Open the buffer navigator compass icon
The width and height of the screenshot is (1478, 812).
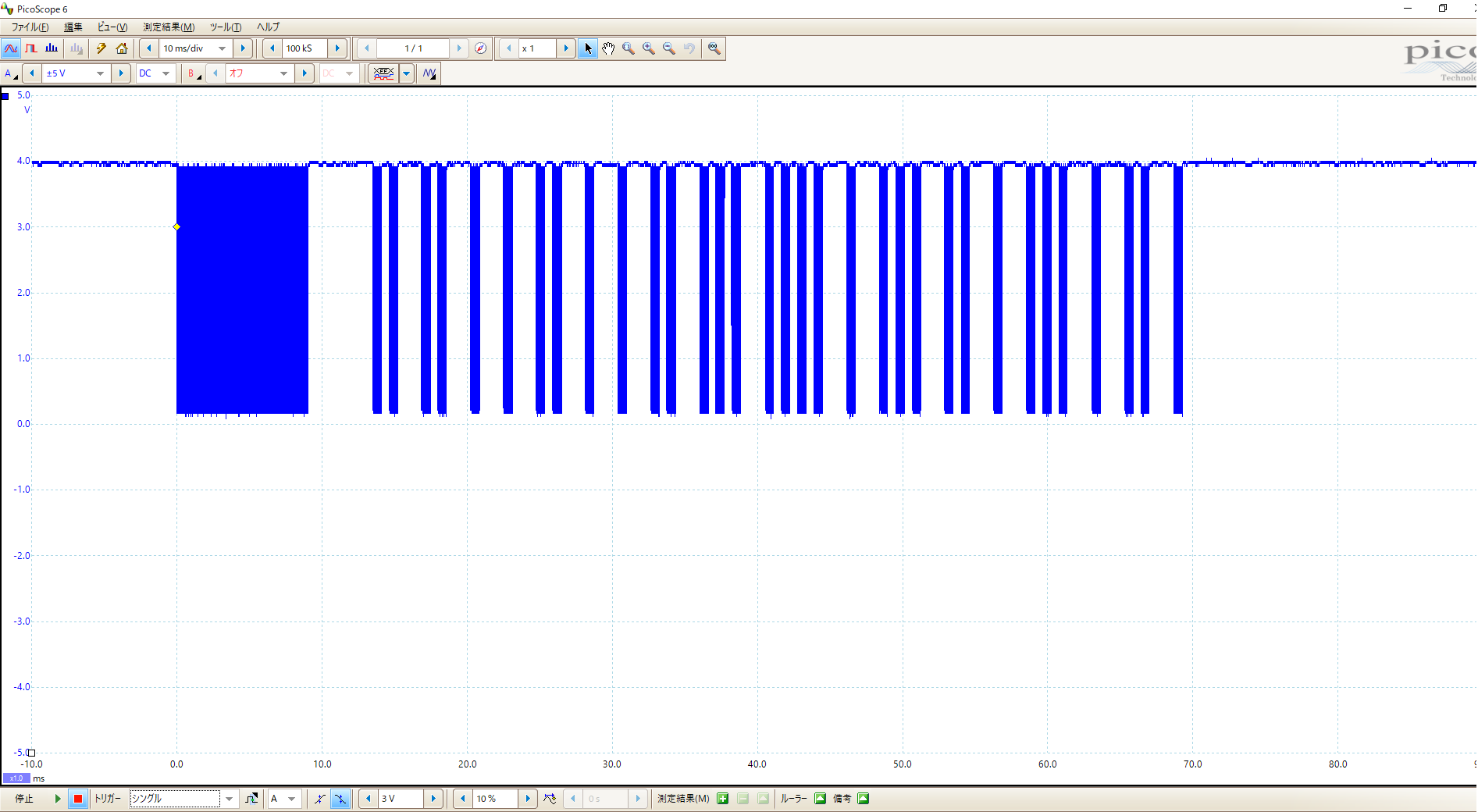tap(481, 48)
